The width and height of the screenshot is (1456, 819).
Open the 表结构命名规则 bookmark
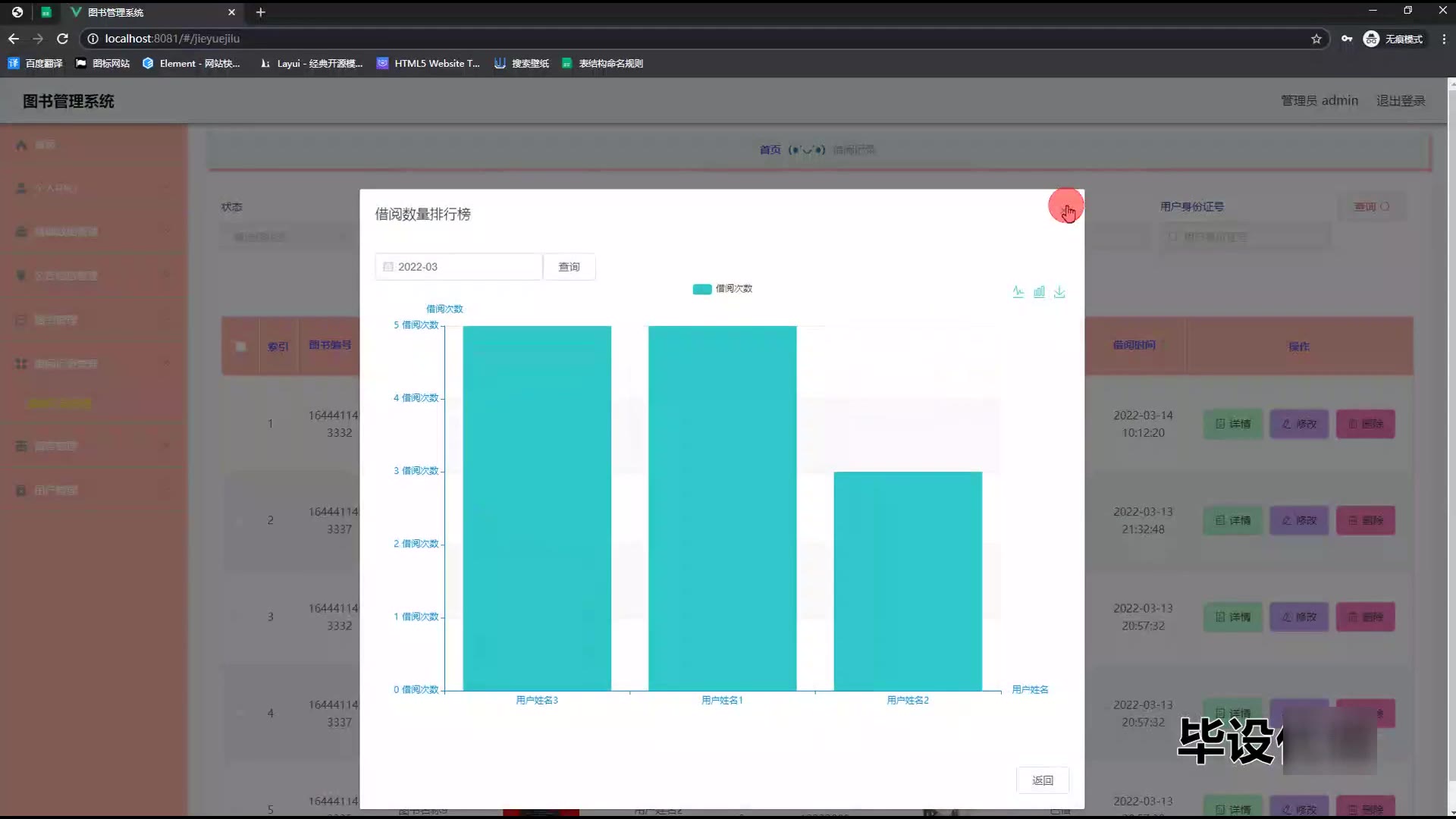click(x=602, y=64)
